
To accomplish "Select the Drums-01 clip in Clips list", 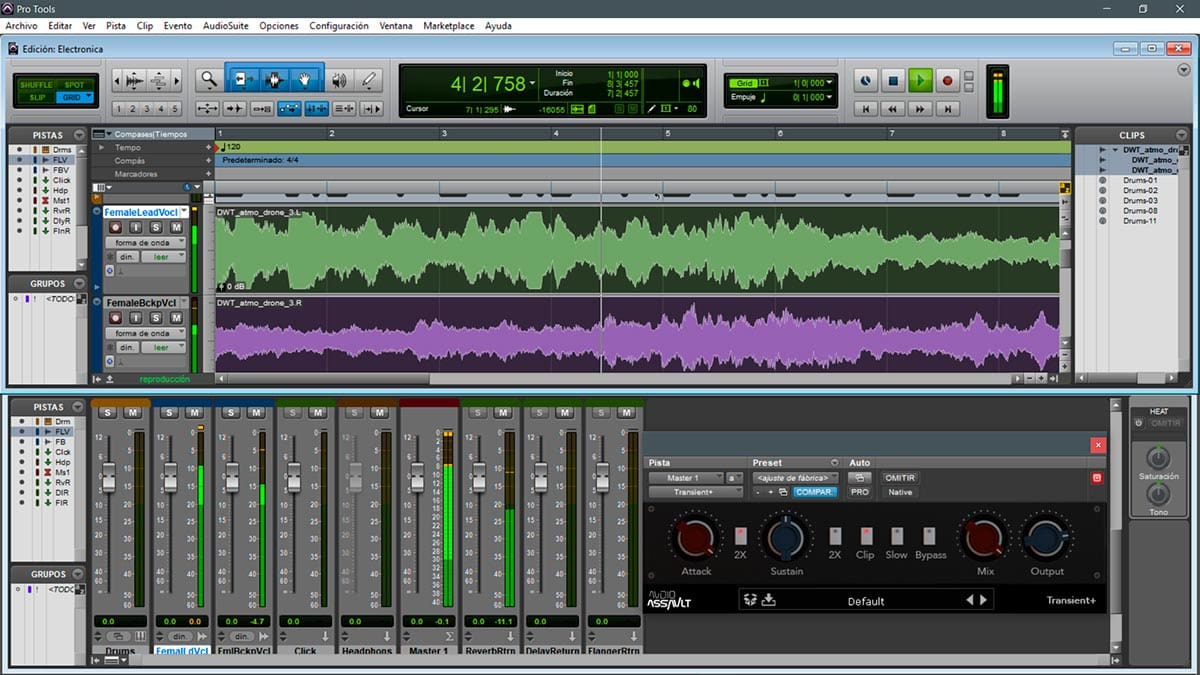I will coord(1139,180).
